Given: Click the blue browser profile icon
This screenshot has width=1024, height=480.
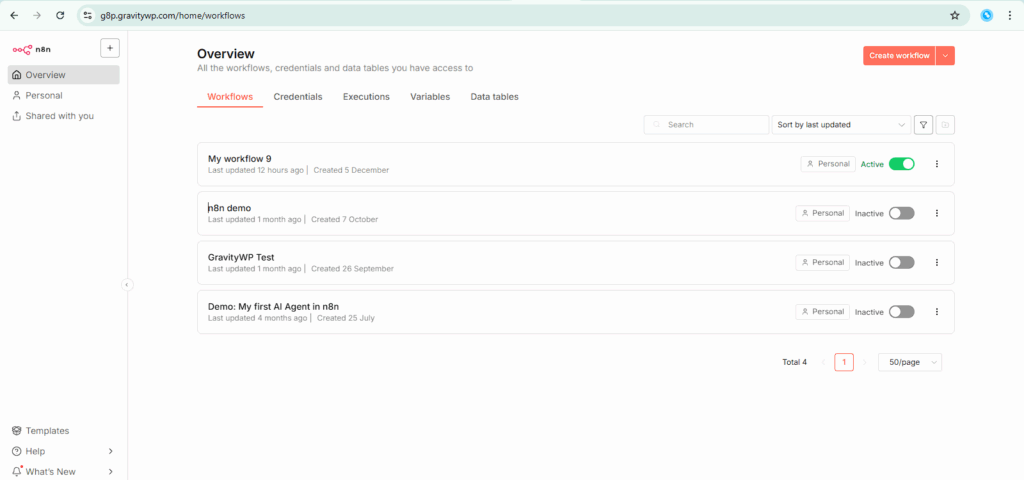Looking at the screenshot, I should (x=987, y=15).
